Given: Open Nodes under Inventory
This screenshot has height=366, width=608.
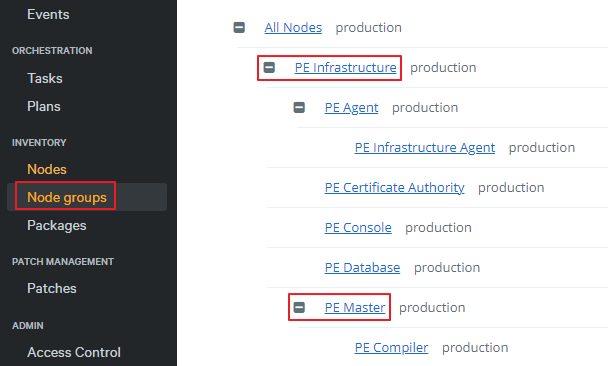Looking at the screenshot, I should click(47, 169).
